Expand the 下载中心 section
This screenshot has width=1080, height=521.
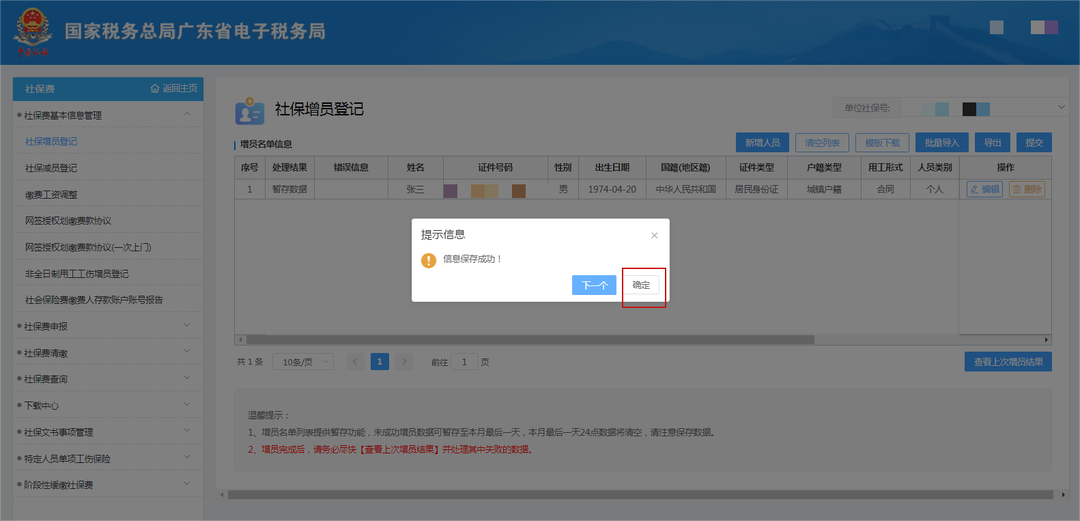(x=108, y=405)
